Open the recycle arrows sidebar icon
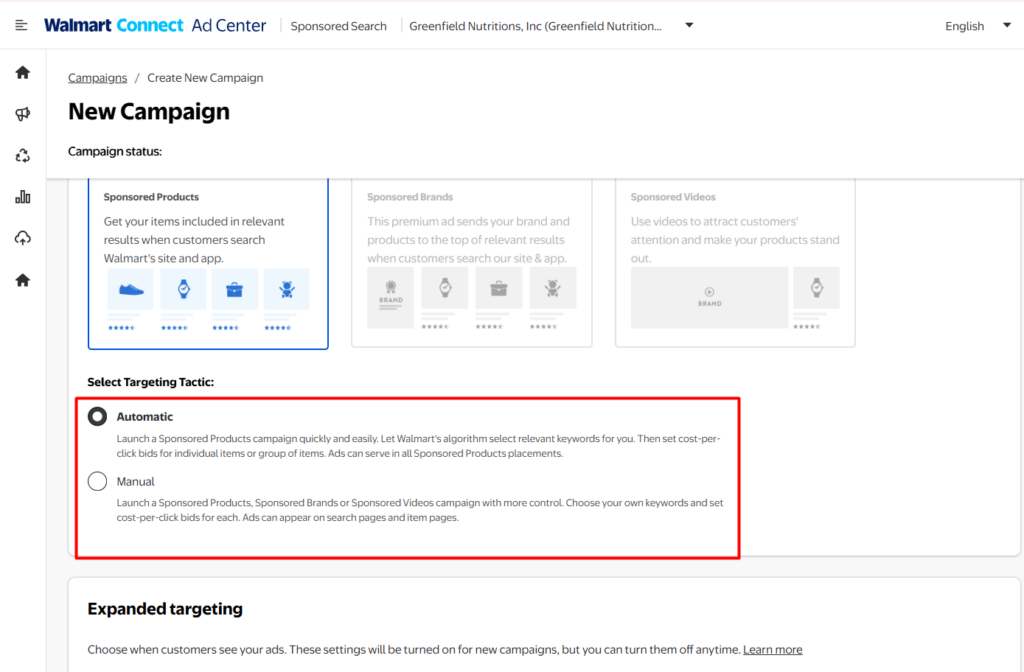1024x672 pixels. pos(23,155)
